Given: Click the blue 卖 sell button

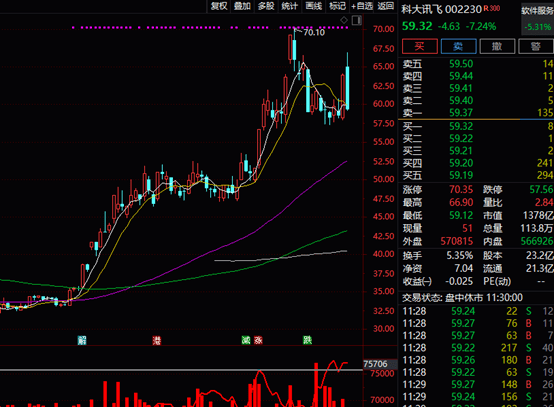Looking at the screenshot, I should tap(459, 46).
